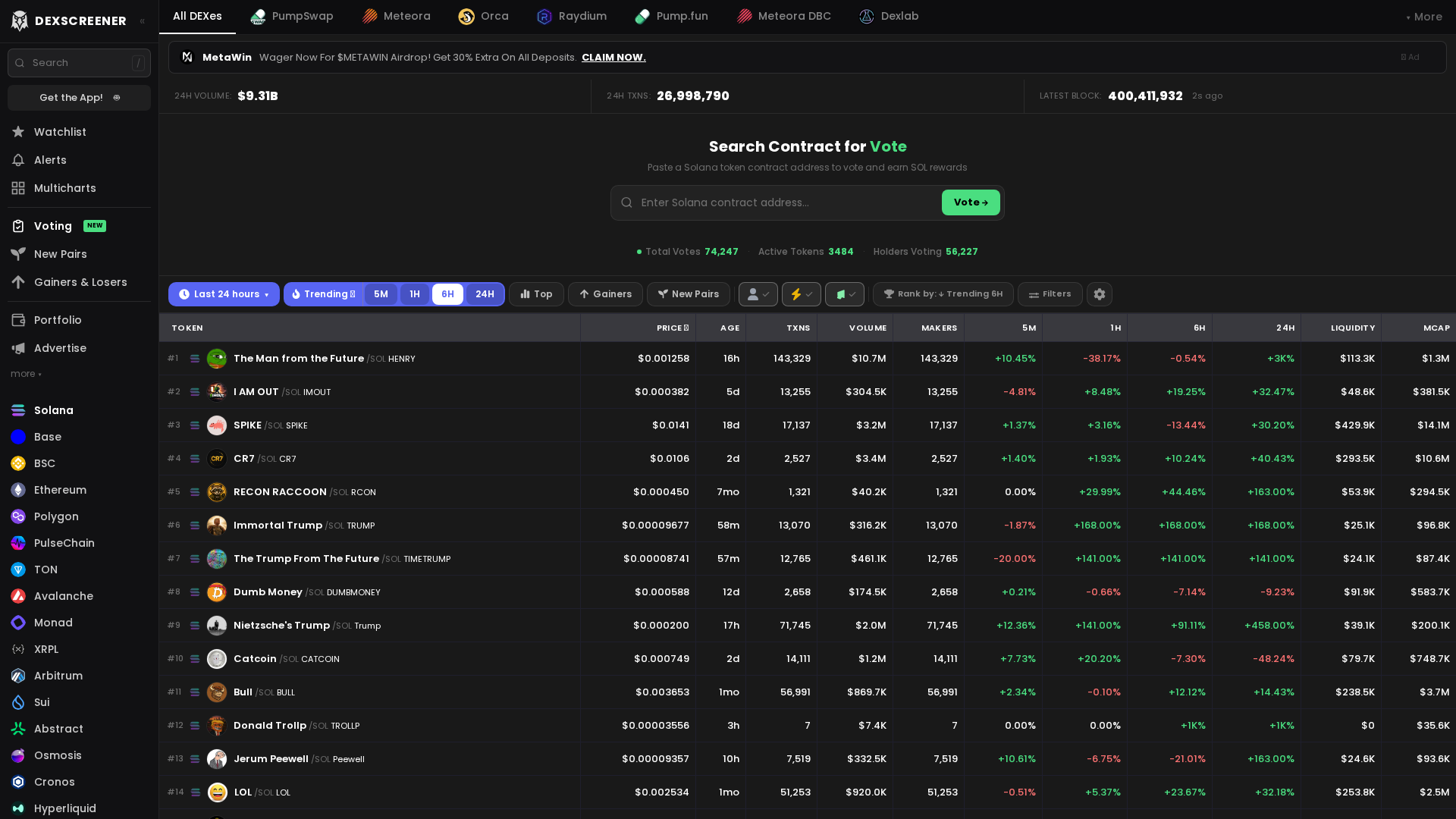
Task: Toggle New Pairs filter in toolbar
Action: [x=689, y=294]
